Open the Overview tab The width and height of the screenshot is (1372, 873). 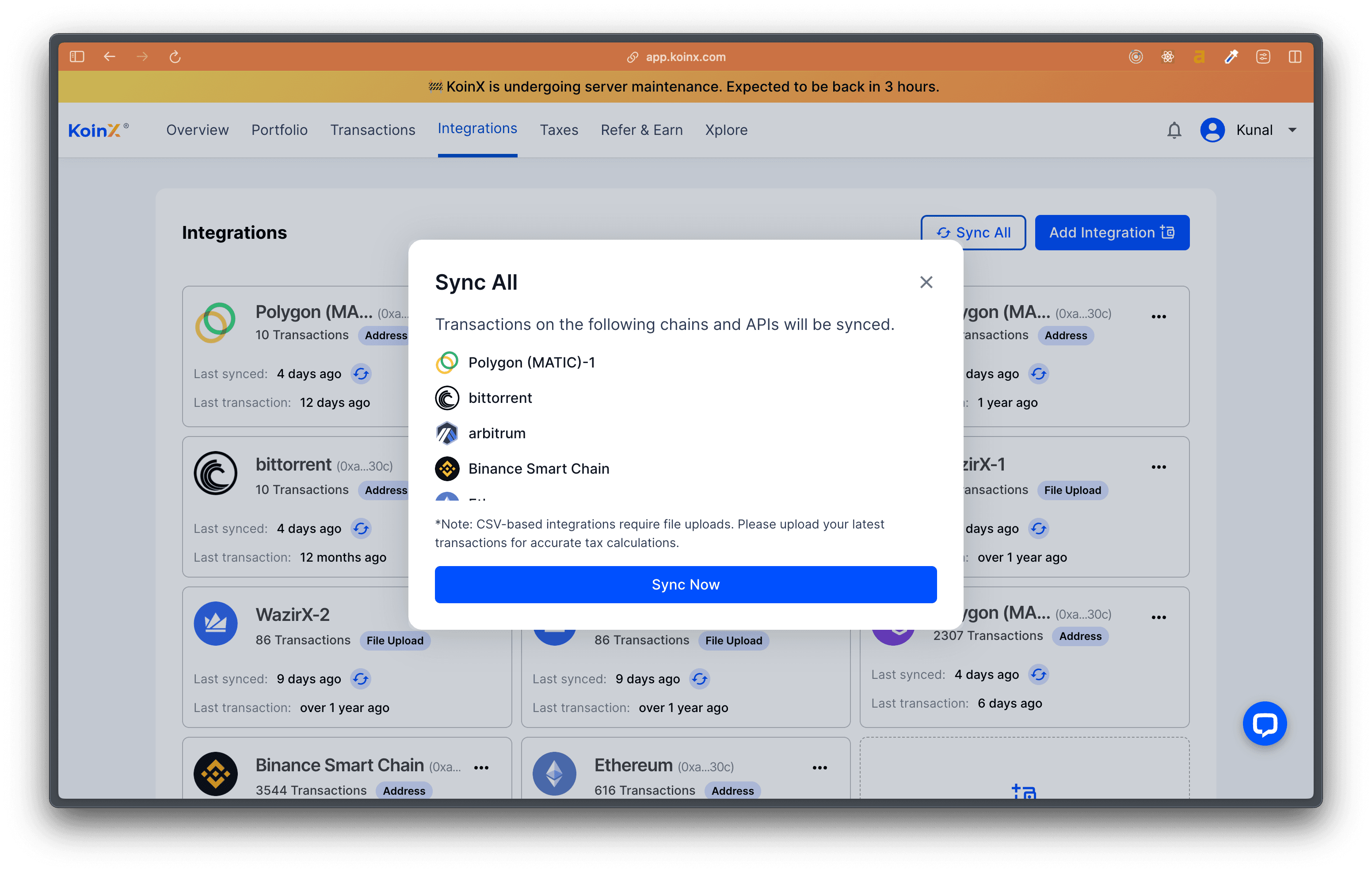(197, 130)
